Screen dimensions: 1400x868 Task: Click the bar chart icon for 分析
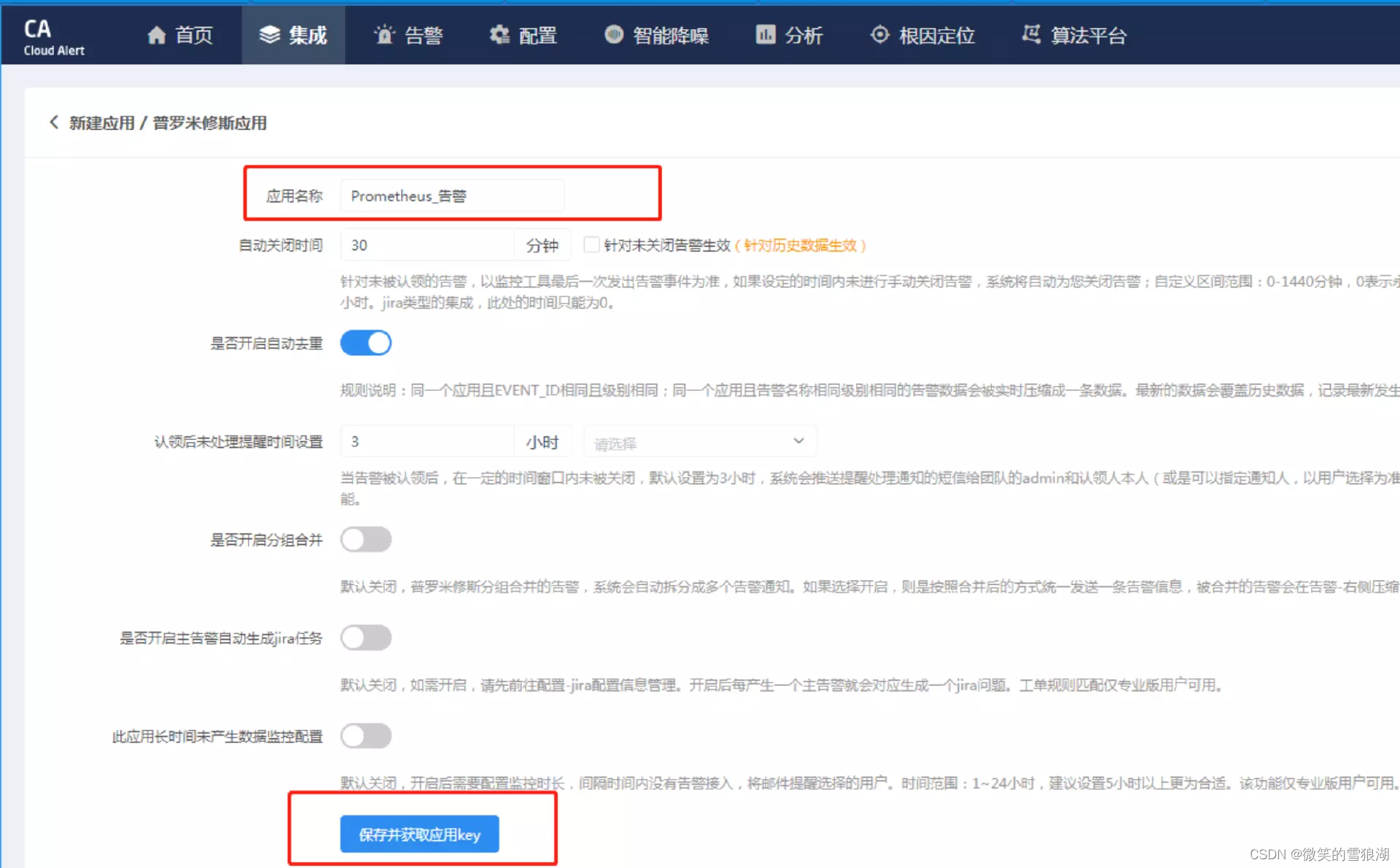point(766,35)
